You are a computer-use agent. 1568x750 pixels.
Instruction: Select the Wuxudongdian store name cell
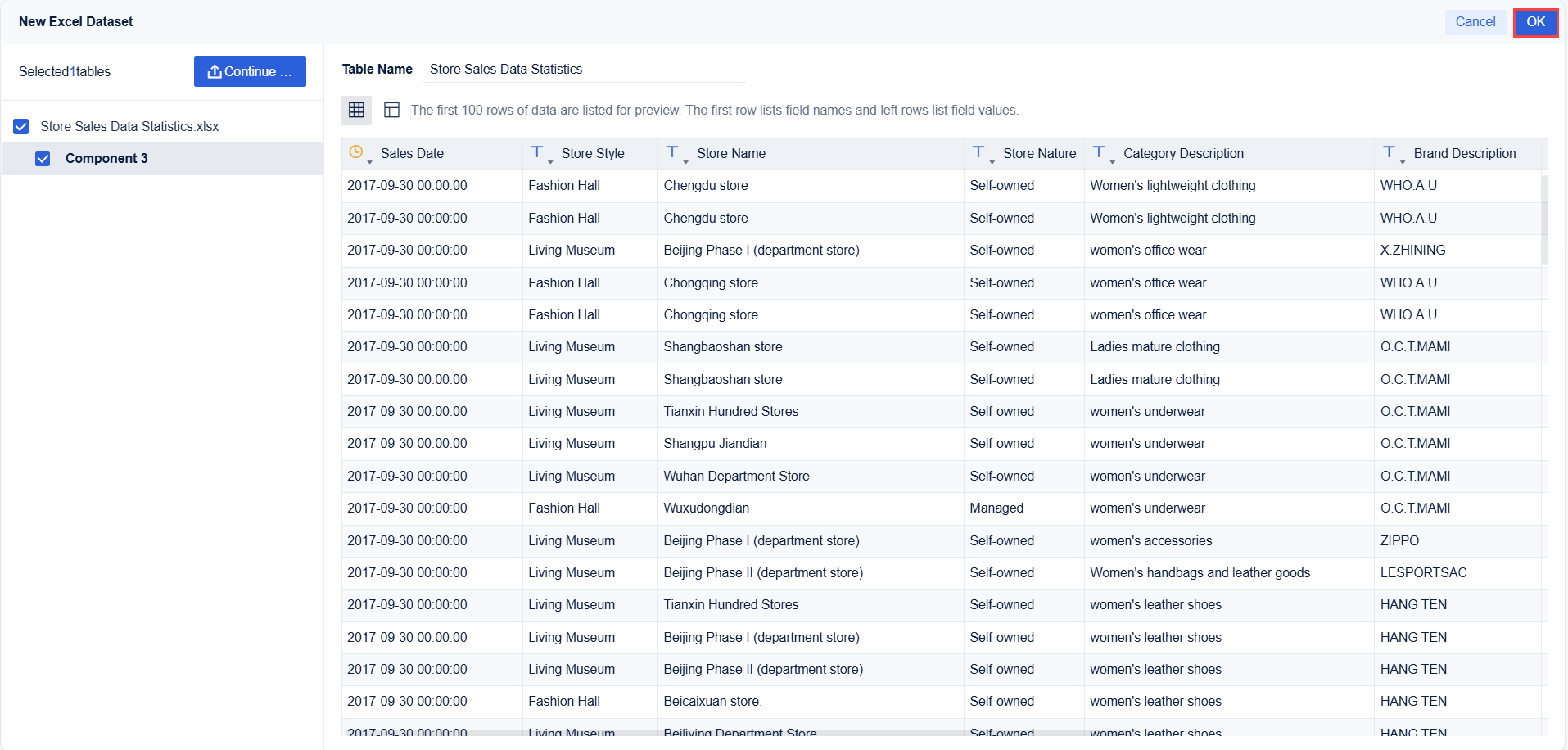click(706, 508)
